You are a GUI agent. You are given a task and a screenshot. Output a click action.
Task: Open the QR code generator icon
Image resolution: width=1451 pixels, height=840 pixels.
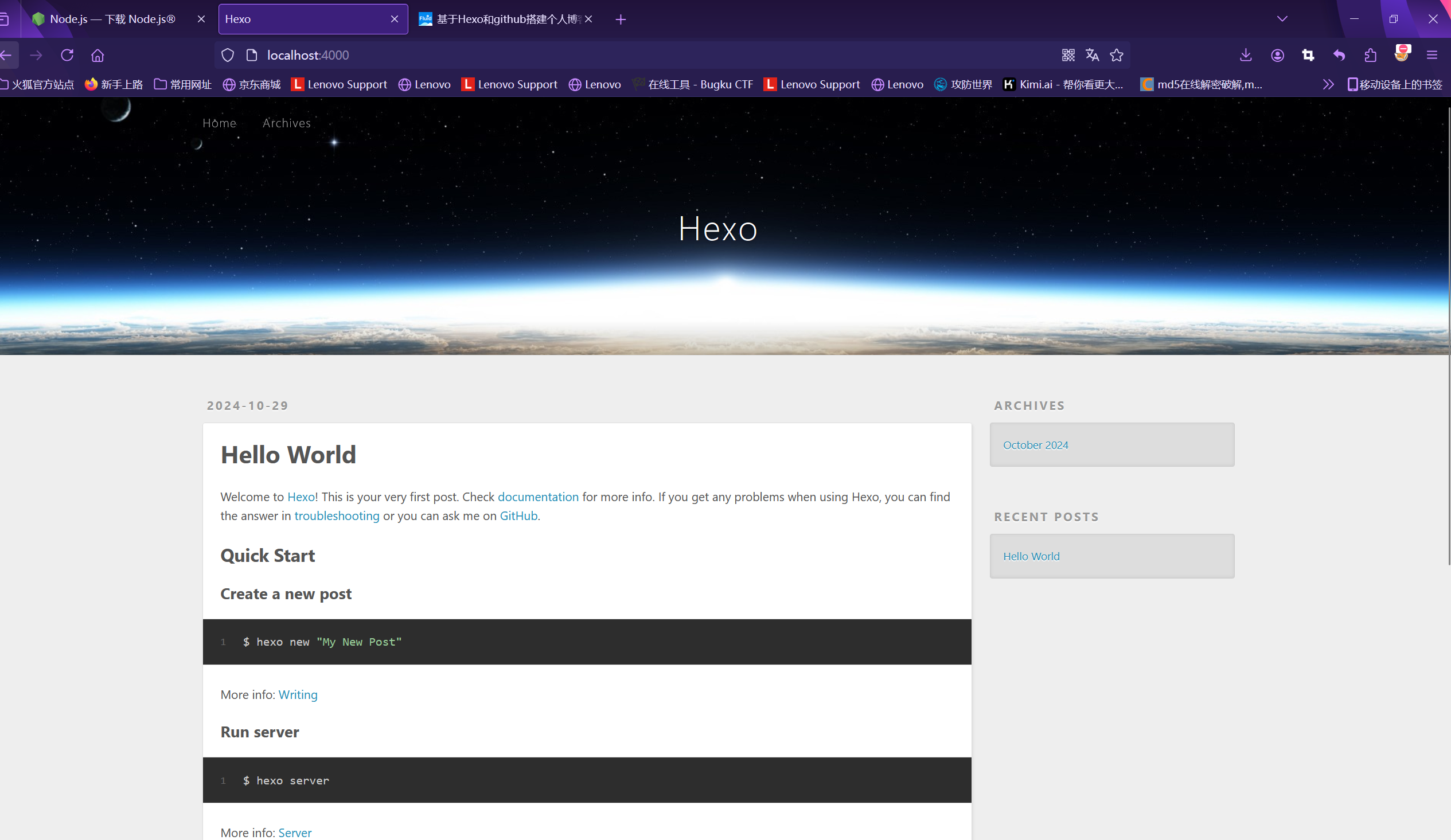click(x=1068, y=55)
